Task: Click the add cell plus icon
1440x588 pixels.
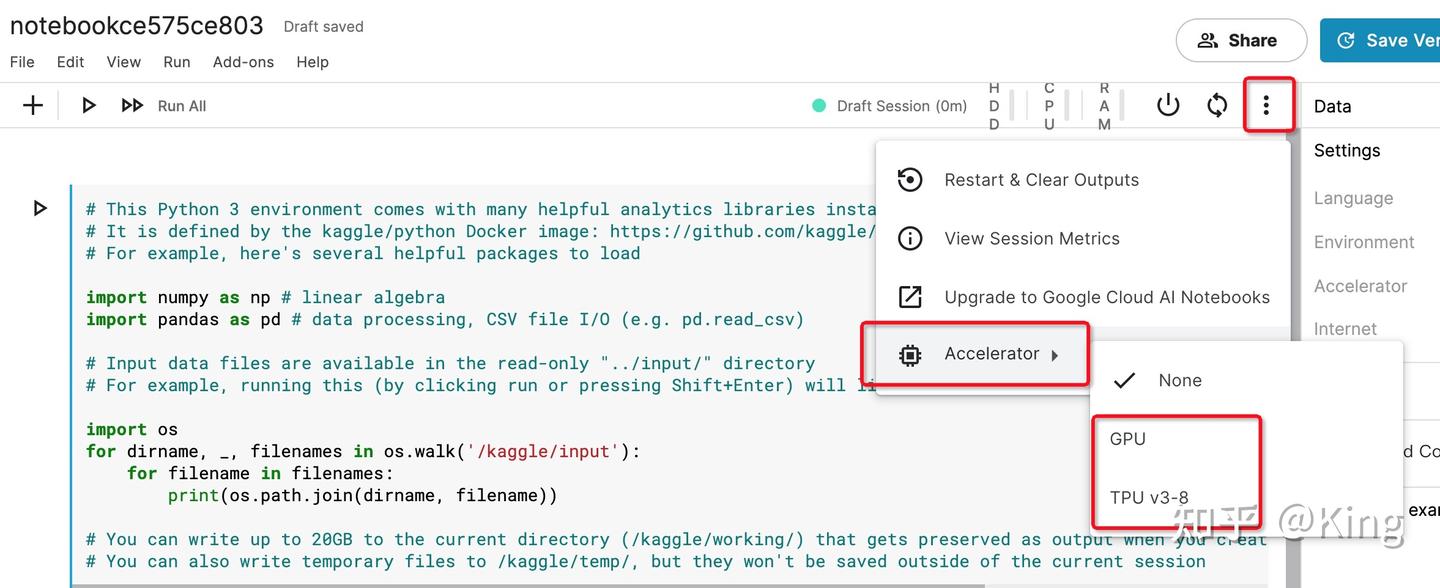Action: click(33, 105)
